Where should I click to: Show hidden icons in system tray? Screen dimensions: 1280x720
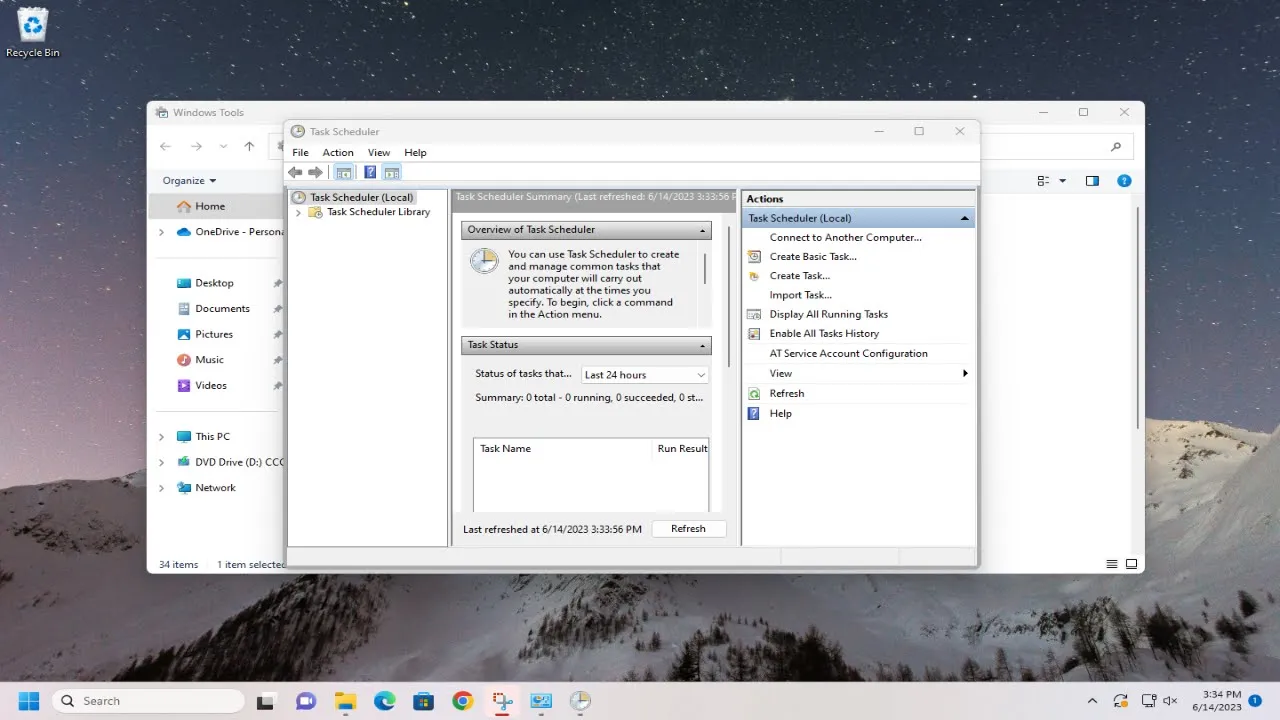[x=1092, y=701]
